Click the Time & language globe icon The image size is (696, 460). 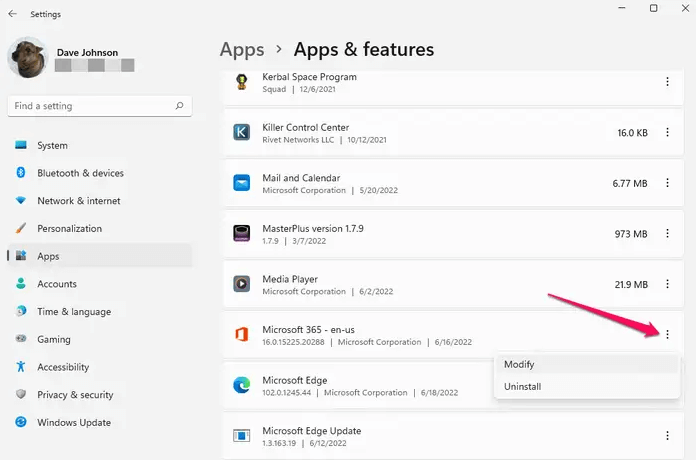coord(20,311)
